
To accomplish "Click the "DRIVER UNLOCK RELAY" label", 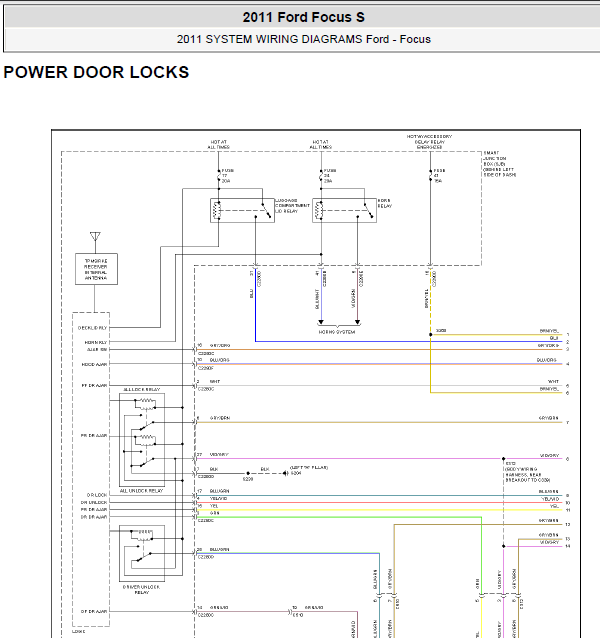I will point(141,590).
